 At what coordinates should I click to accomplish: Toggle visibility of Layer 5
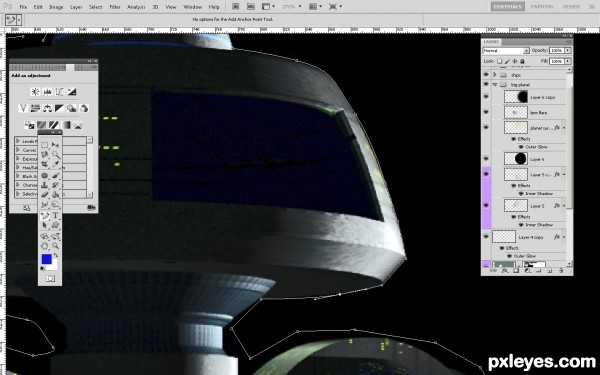coord(486,205)
